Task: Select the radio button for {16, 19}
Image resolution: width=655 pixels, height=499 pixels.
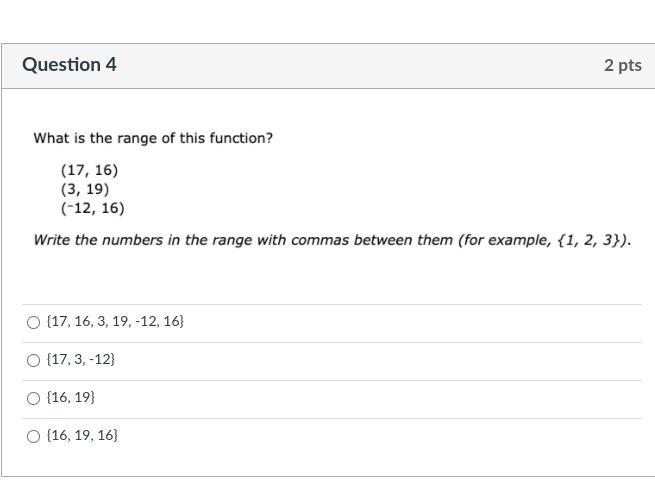Action: pyautogui.click(x=33, y=398)
